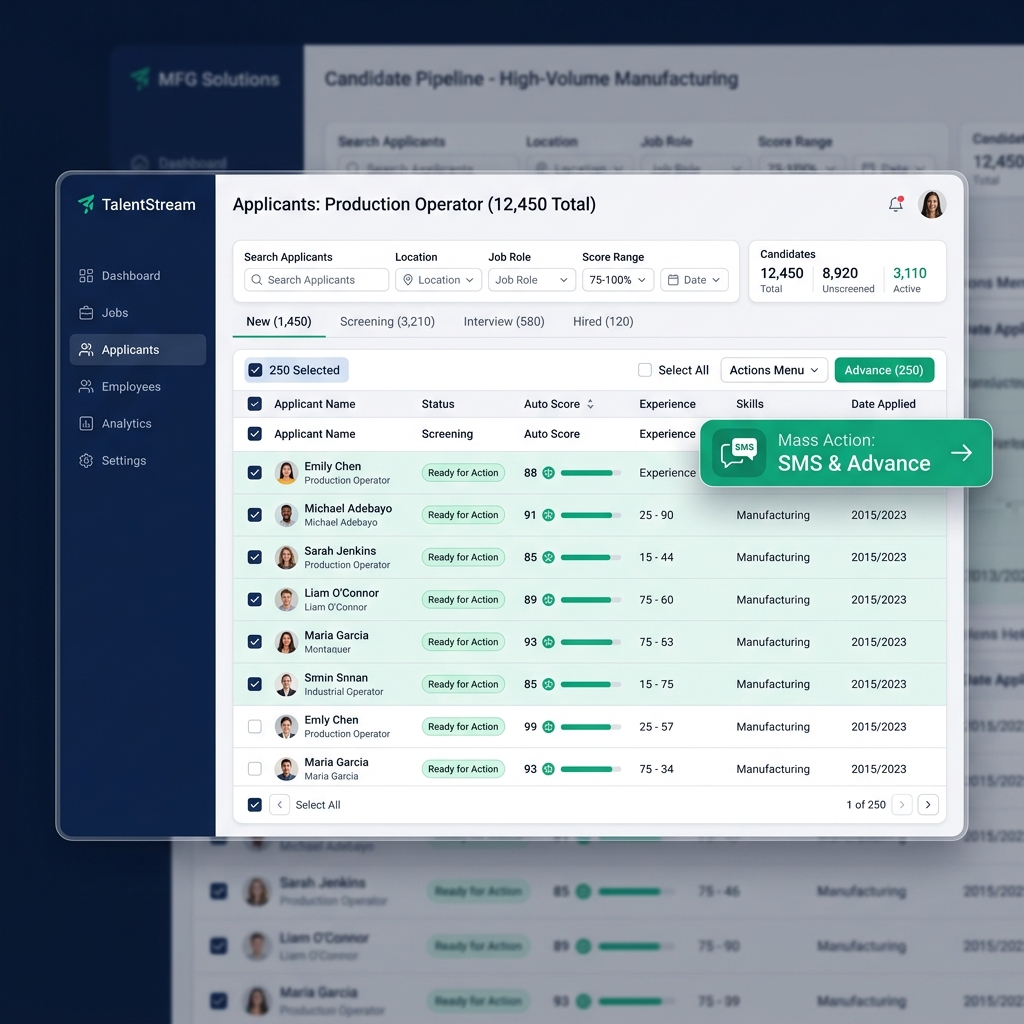Click the TalentStream logo icon
The height and width of the screenshot is (1024, 1024).
point(86,204)
